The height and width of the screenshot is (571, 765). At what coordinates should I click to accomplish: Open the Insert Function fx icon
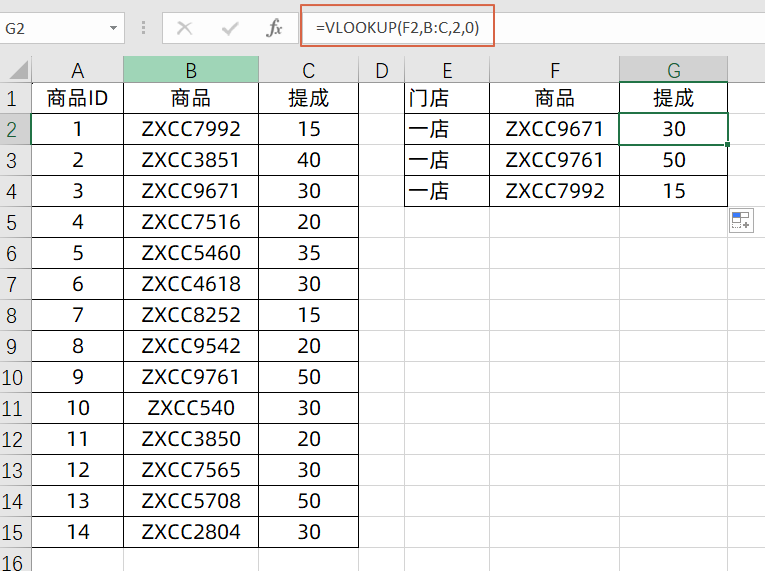pyautogui.click(x=274, y=28)
